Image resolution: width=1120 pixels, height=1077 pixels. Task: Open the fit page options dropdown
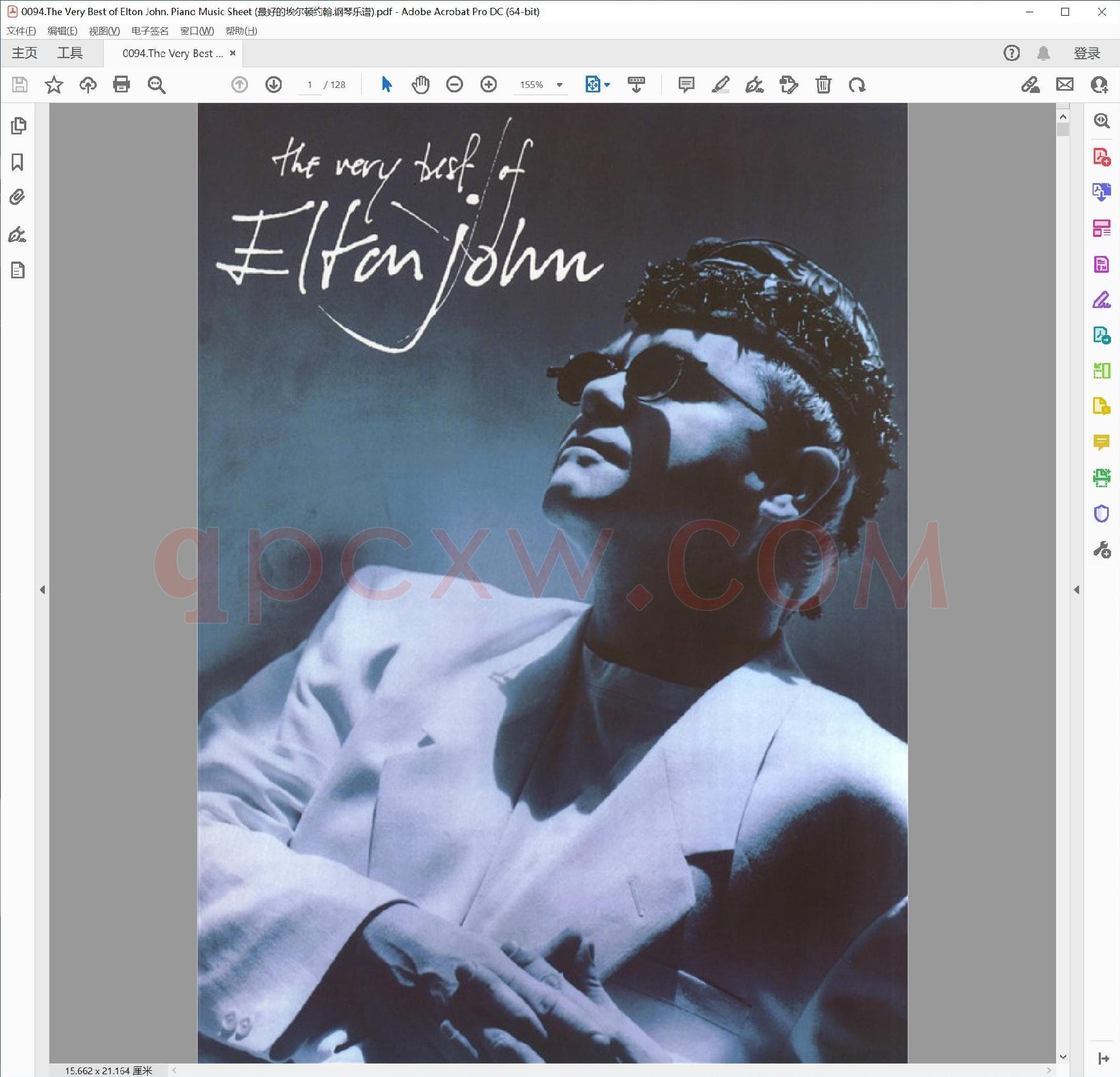pos(607,85)
